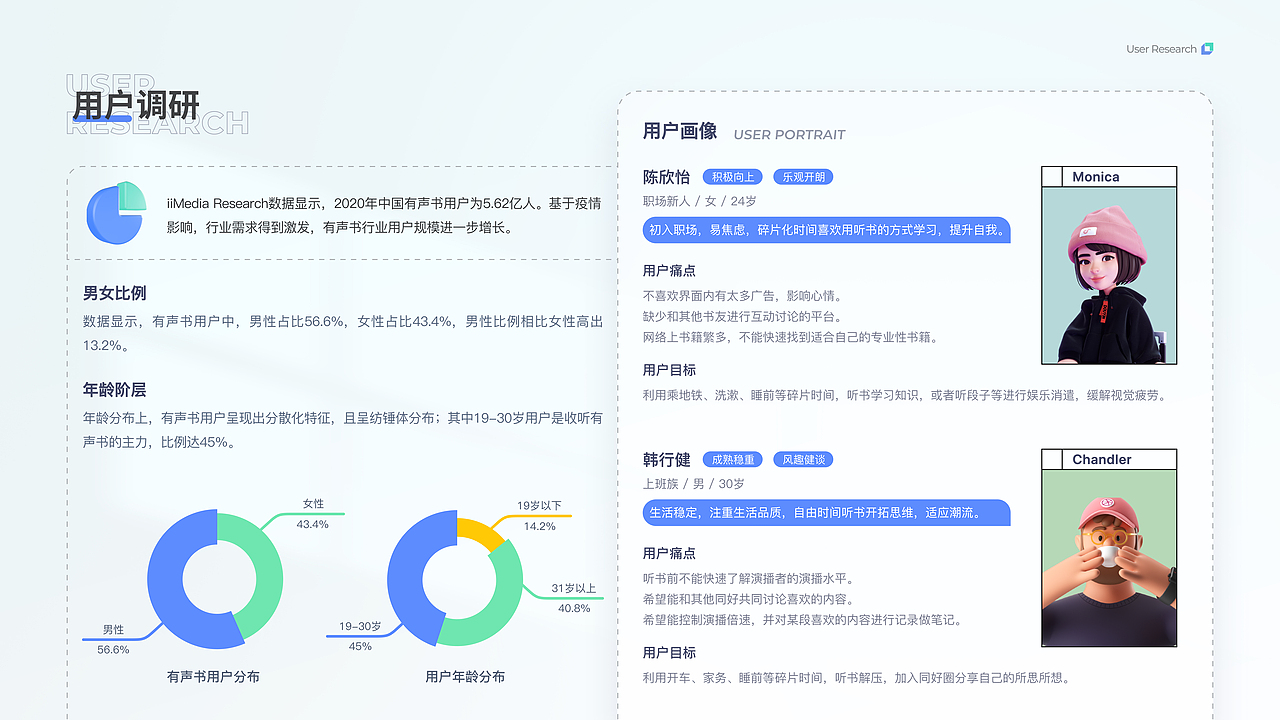Image resolution: width=1280 pixels, height=720 pixels.
Task: Click the line 听书前不能快速了解演播者的演播水平。
Action: point(751,579)
